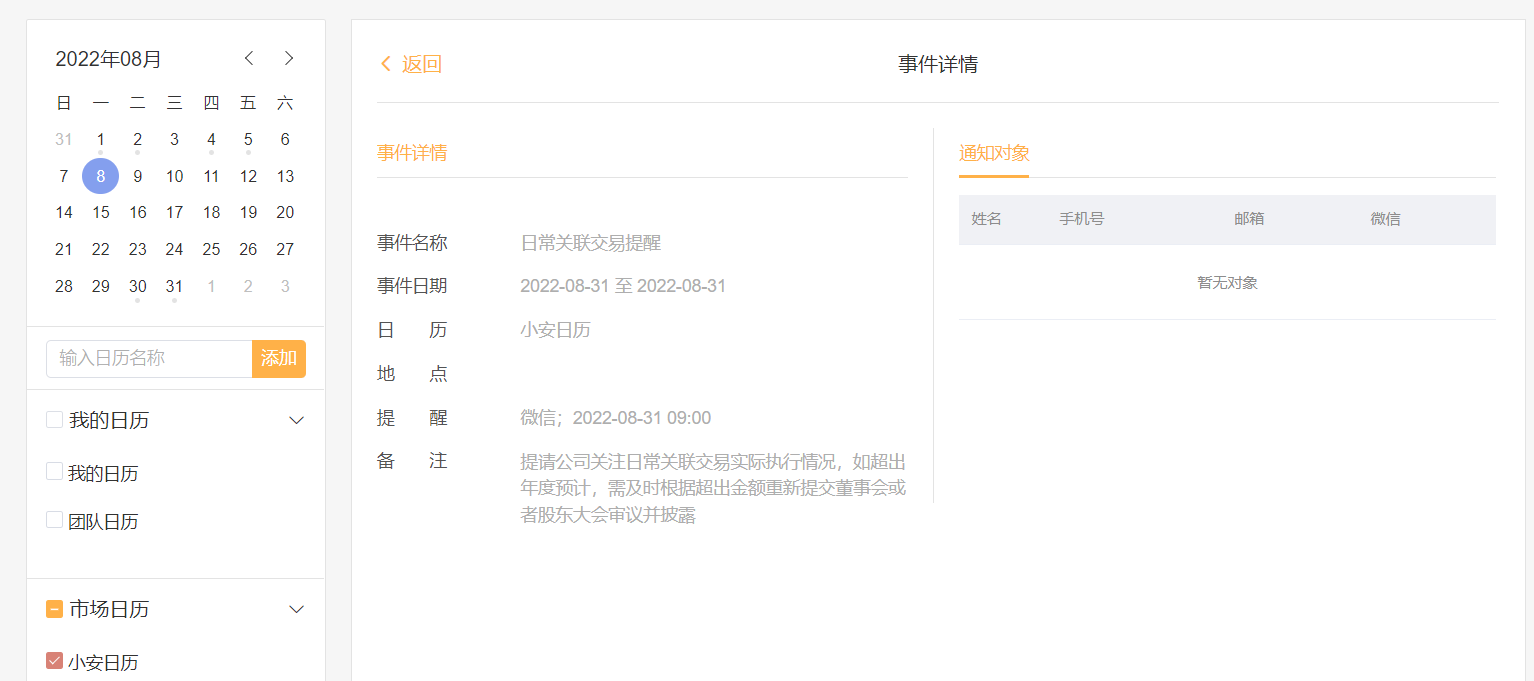Collapse the 我的日历 group chevron

click(296, 420)
